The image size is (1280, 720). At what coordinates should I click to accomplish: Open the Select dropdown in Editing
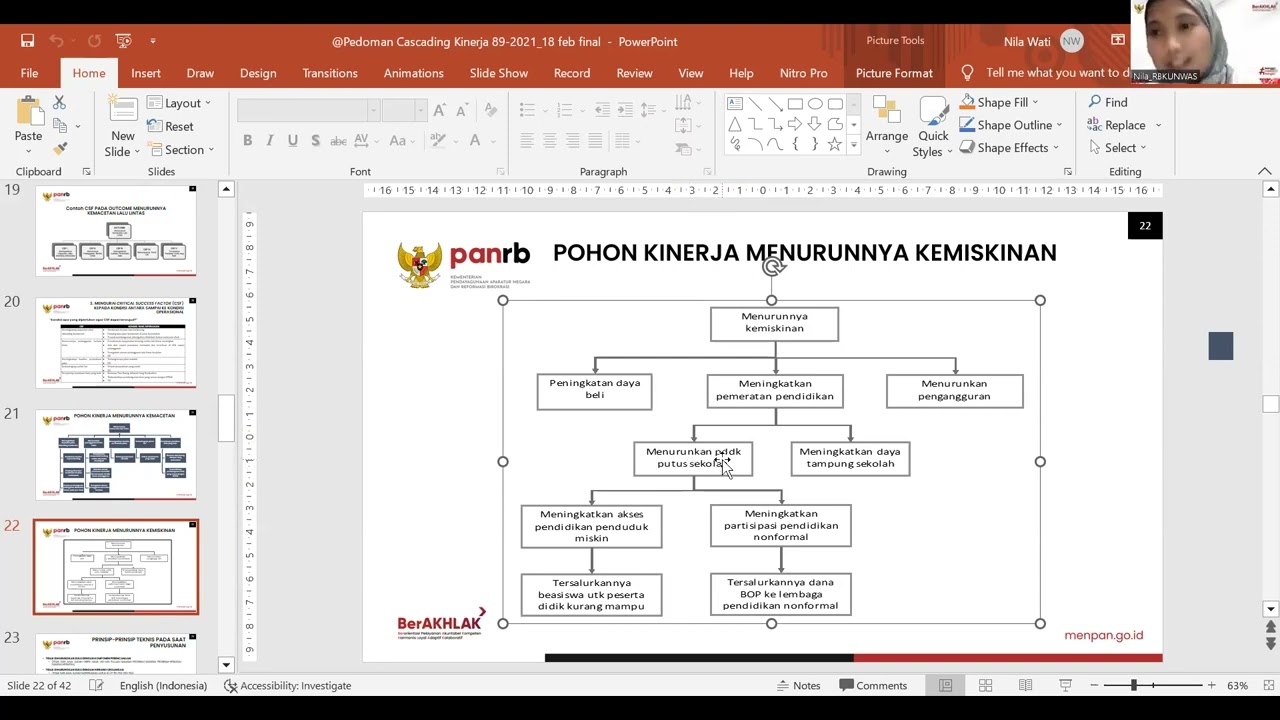click(1118, 147)
